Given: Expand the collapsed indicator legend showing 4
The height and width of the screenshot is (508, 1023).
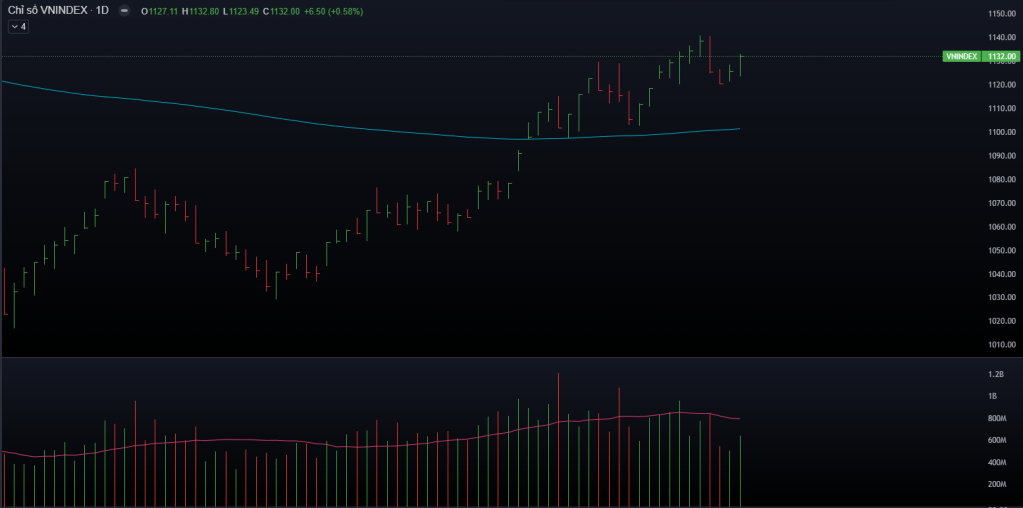Looking at the screenshot, I should pos(18,27).
